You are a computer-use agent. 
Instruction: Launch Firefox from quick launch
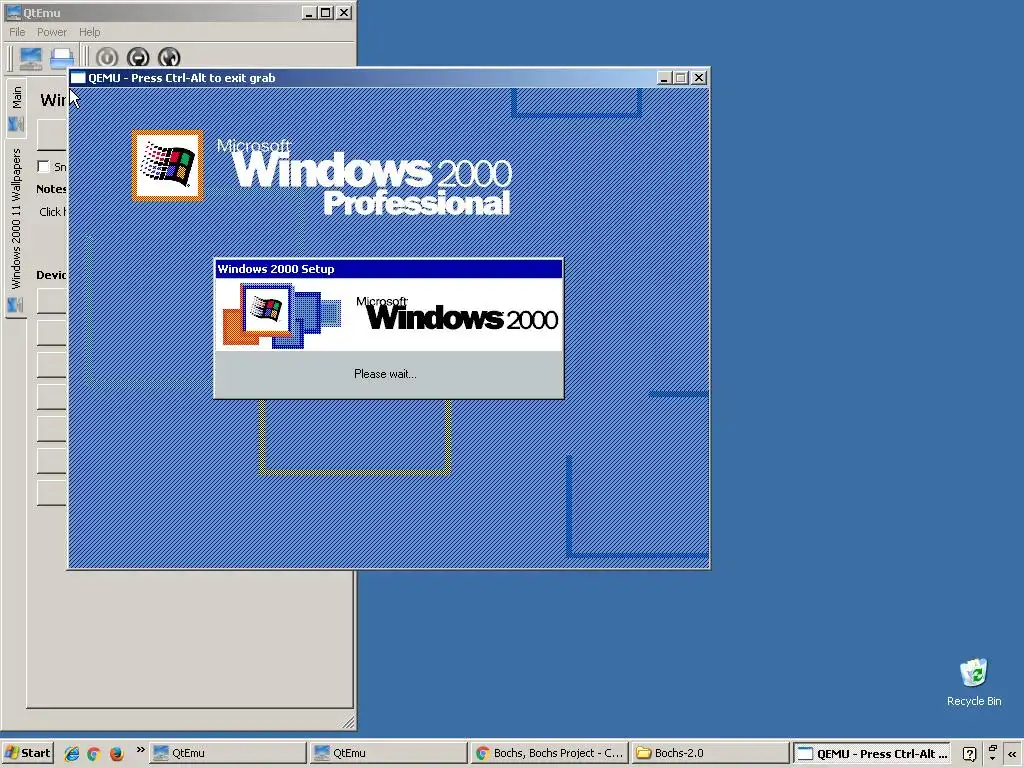(x=116, y=753)
